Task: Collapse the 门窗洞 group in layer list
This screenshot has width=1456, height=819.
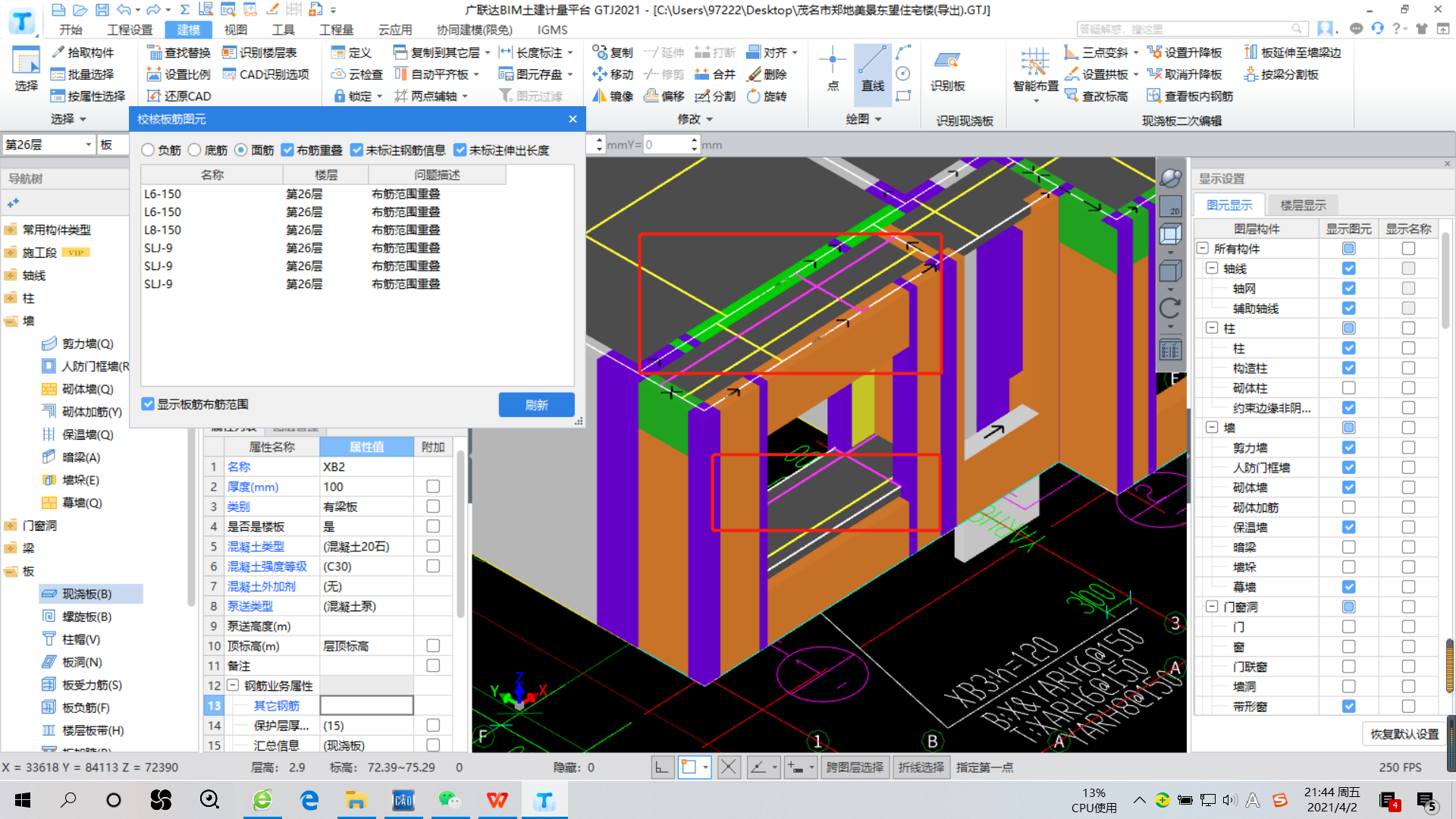Action: (1212, 607)
